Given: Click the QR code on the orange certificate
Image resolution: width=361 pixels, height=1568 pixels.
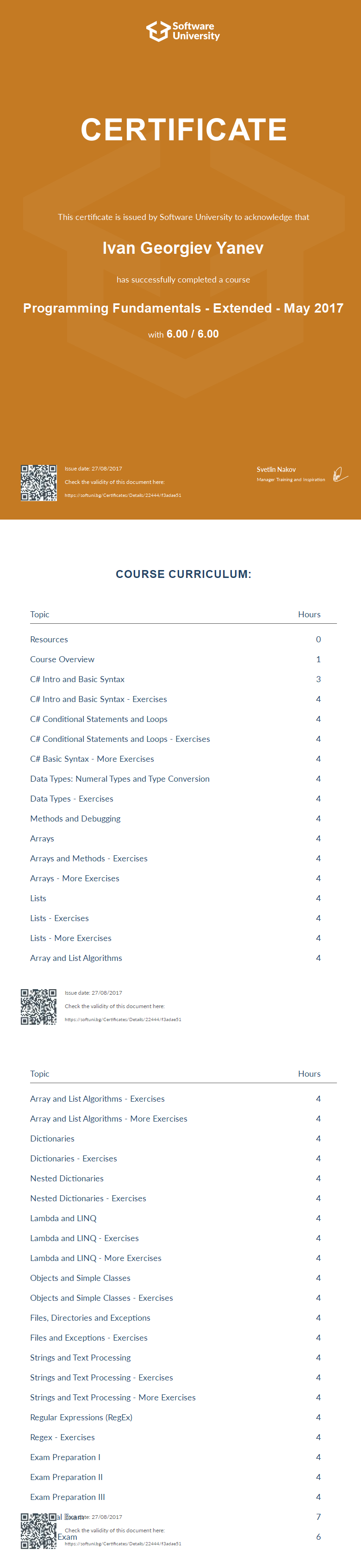Looking at the screenshot, I should click(38, 483).
